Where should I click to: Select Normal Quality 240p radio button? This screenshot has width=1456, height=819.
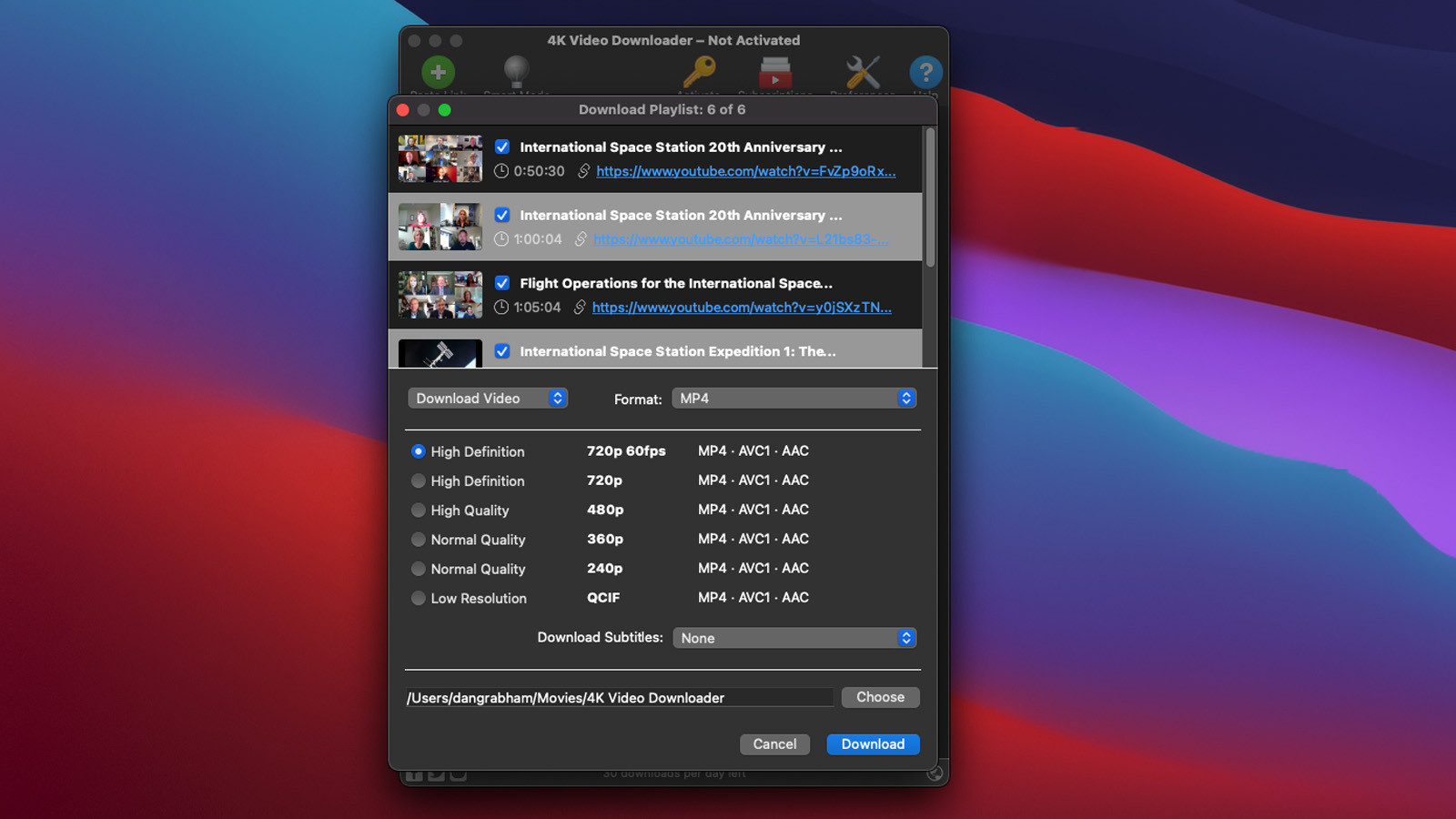pyautogui.click(x=419, y=569)
